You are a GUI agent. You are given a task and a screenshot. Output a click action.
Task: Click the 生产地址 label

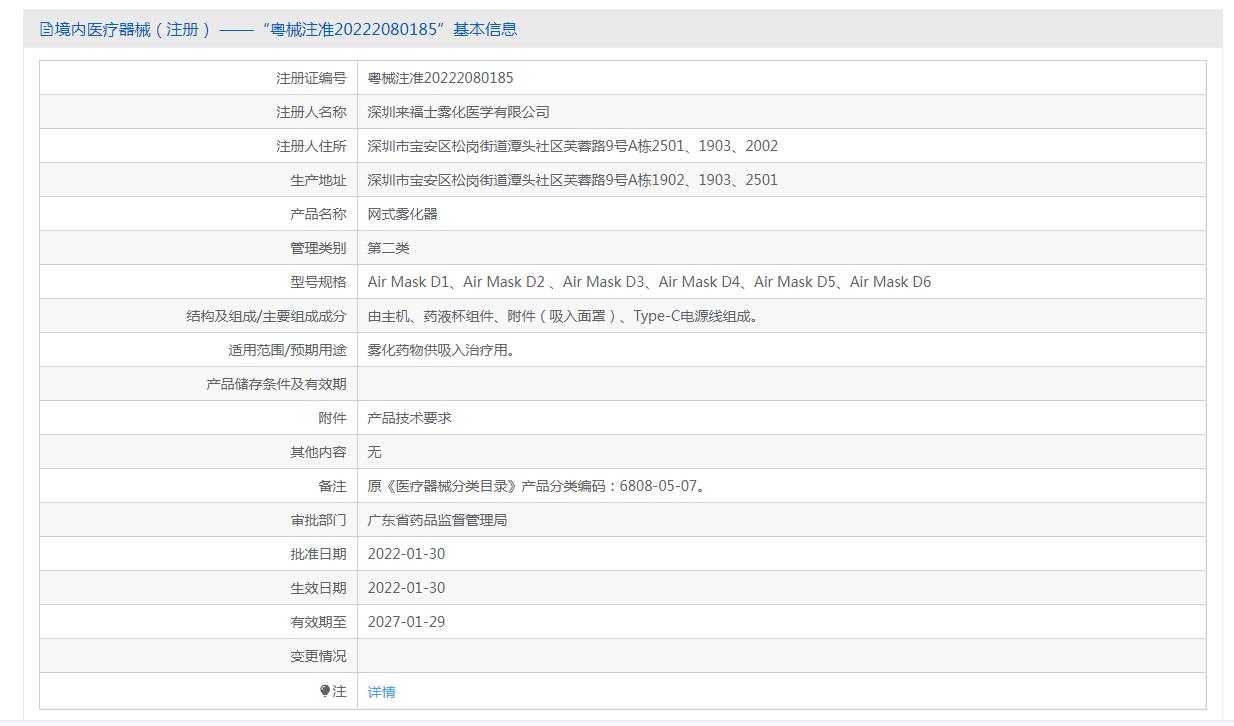[318, 180]
